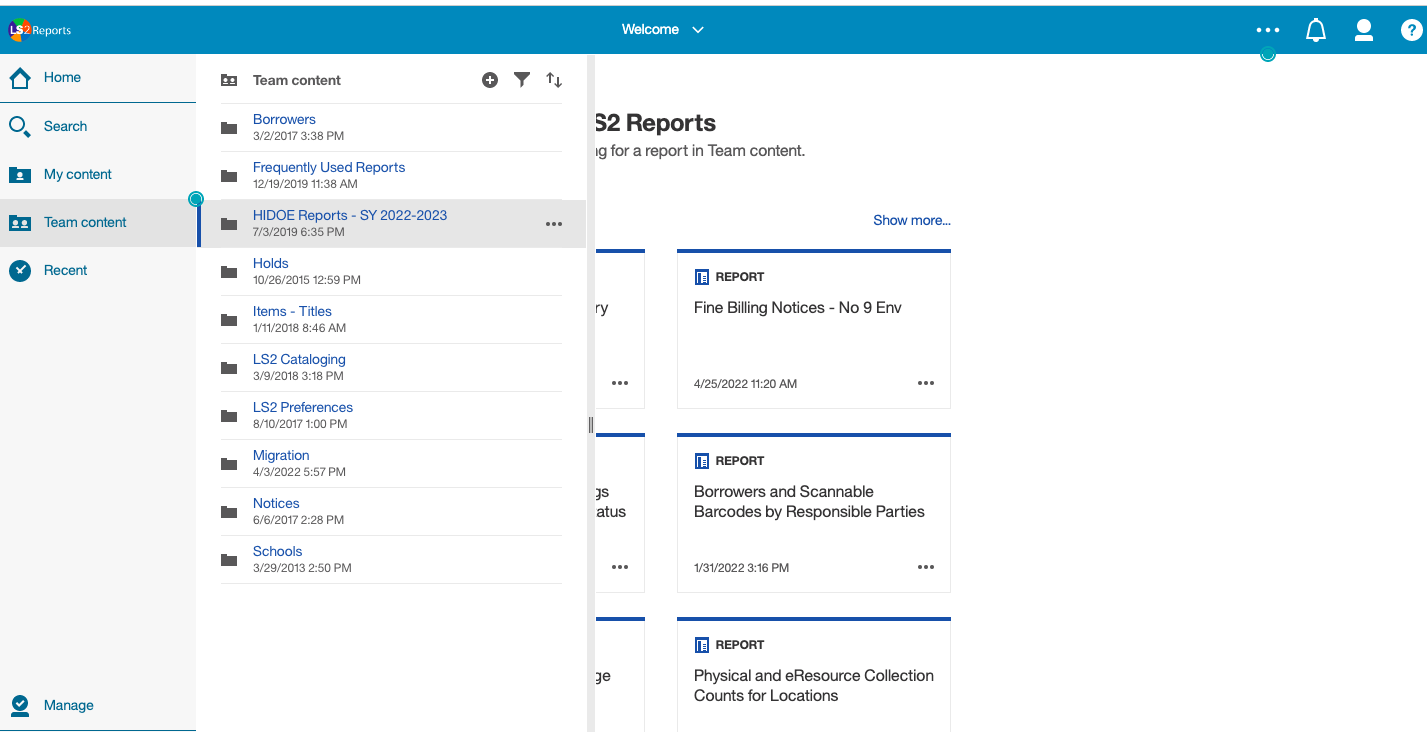The image size is (1427, 732).
Task: Click Show more link
Action: [912, 220]
